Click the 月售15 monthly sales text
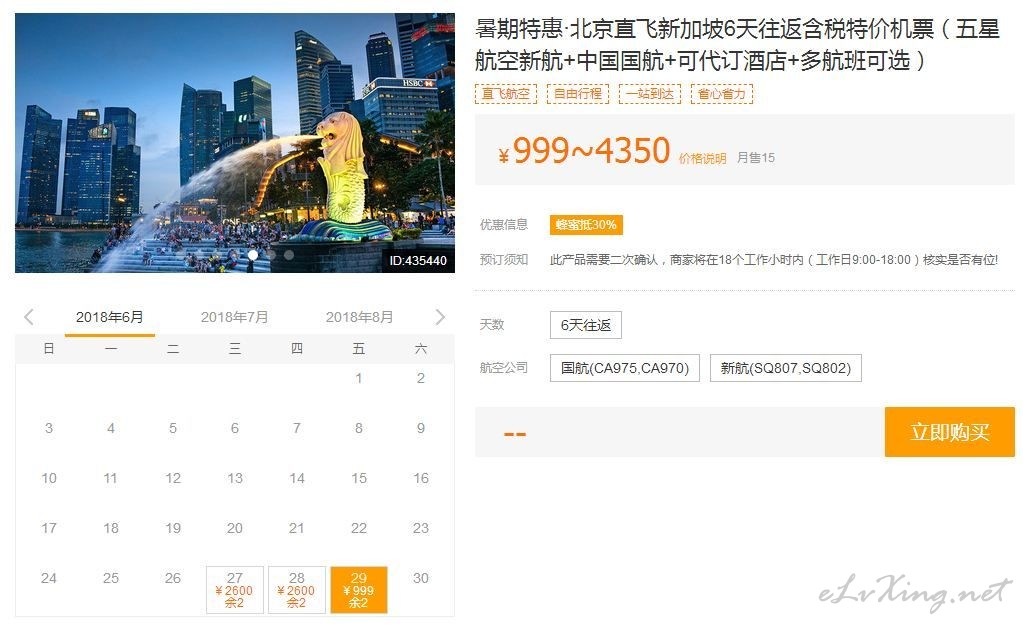Image resolution: width=1023 pixels, height=626 pixels. [756, 158]
